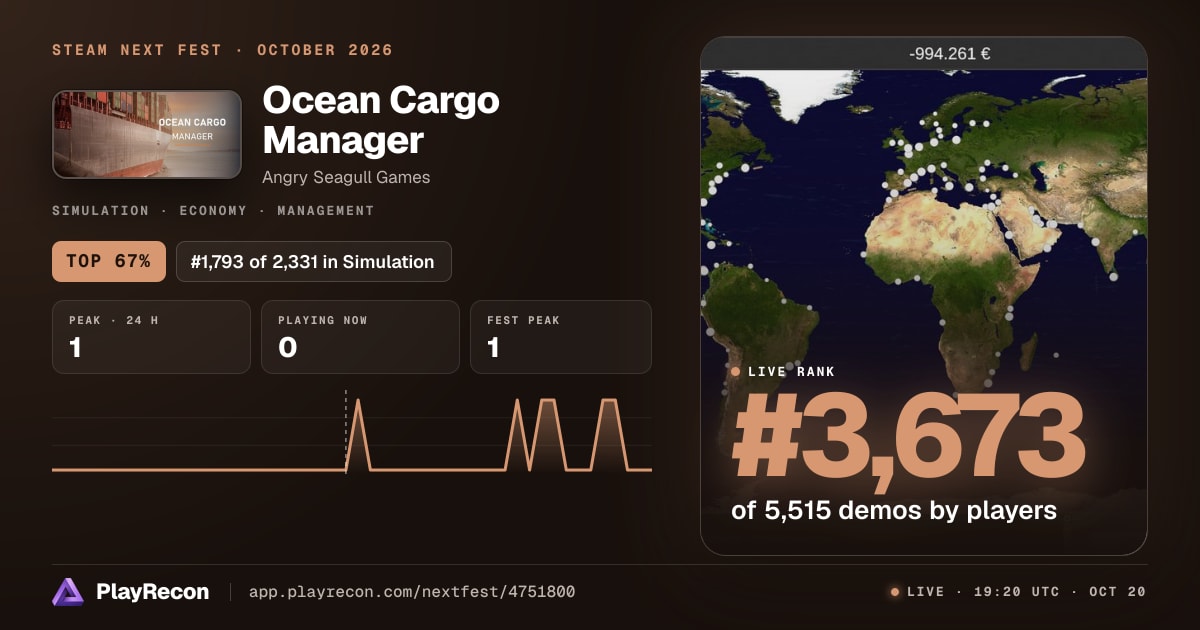Click the OCT 20 date

coord(1116,592)
